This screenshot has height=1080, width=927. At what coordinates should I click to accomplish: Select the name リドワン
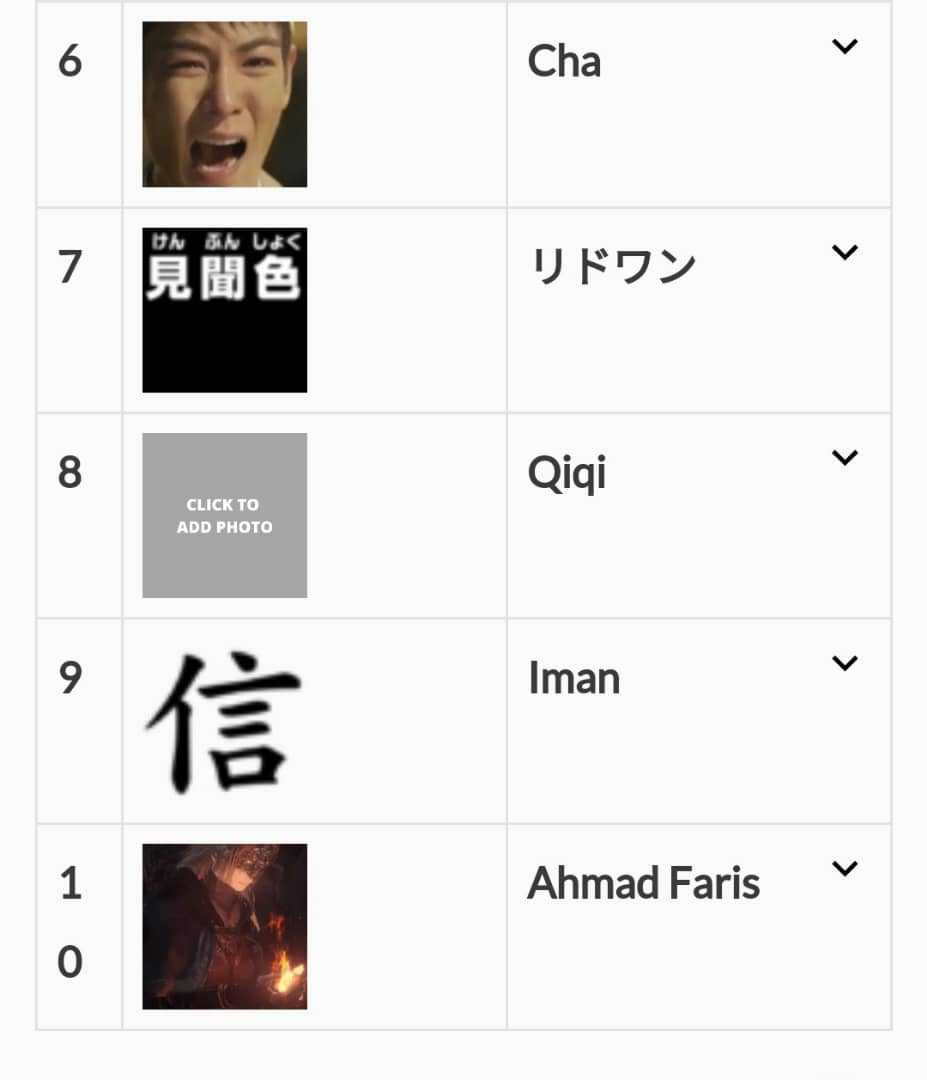(613, 267)
